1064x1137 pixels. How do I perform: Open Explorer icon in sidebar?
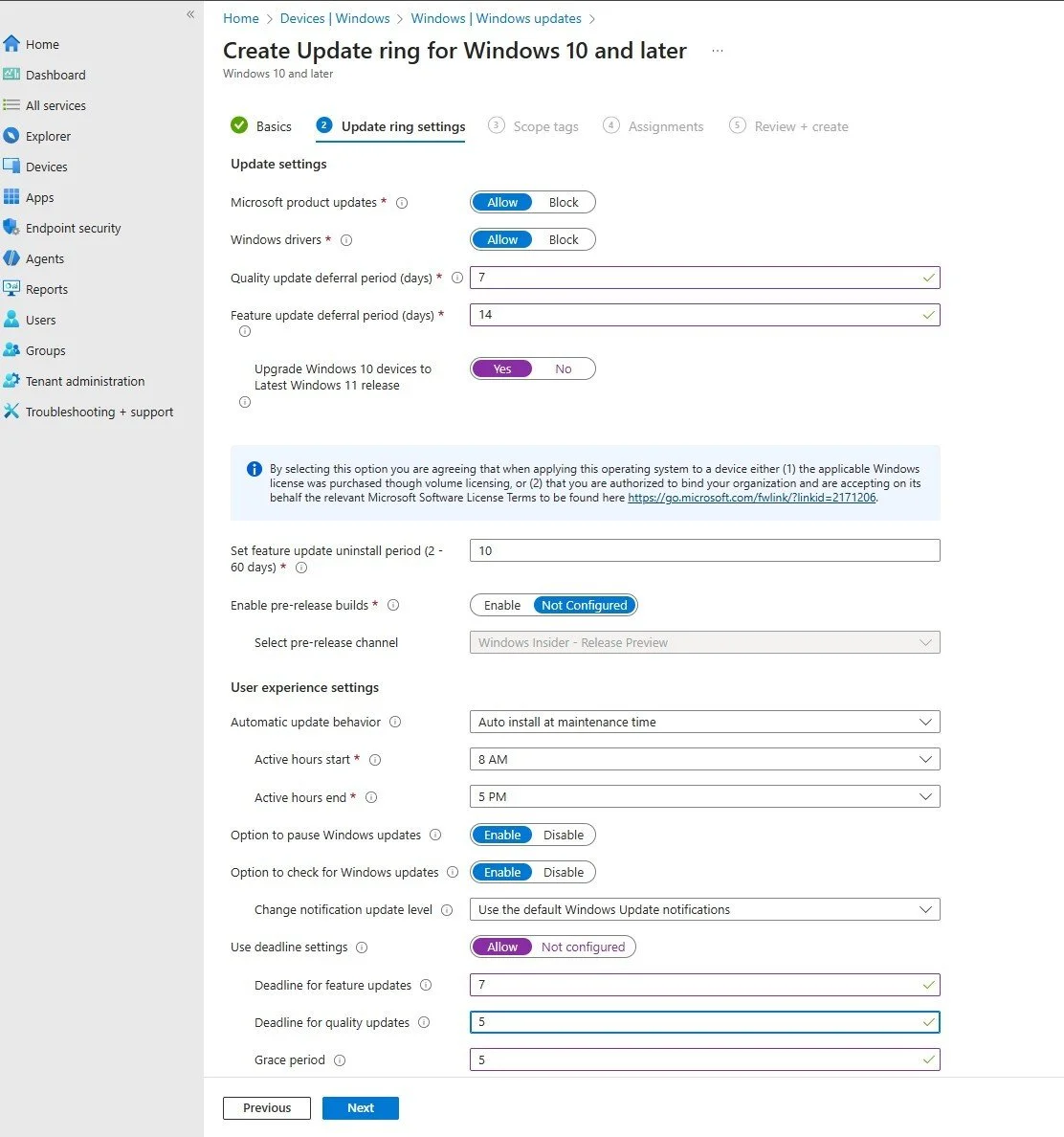click(11, 136)
